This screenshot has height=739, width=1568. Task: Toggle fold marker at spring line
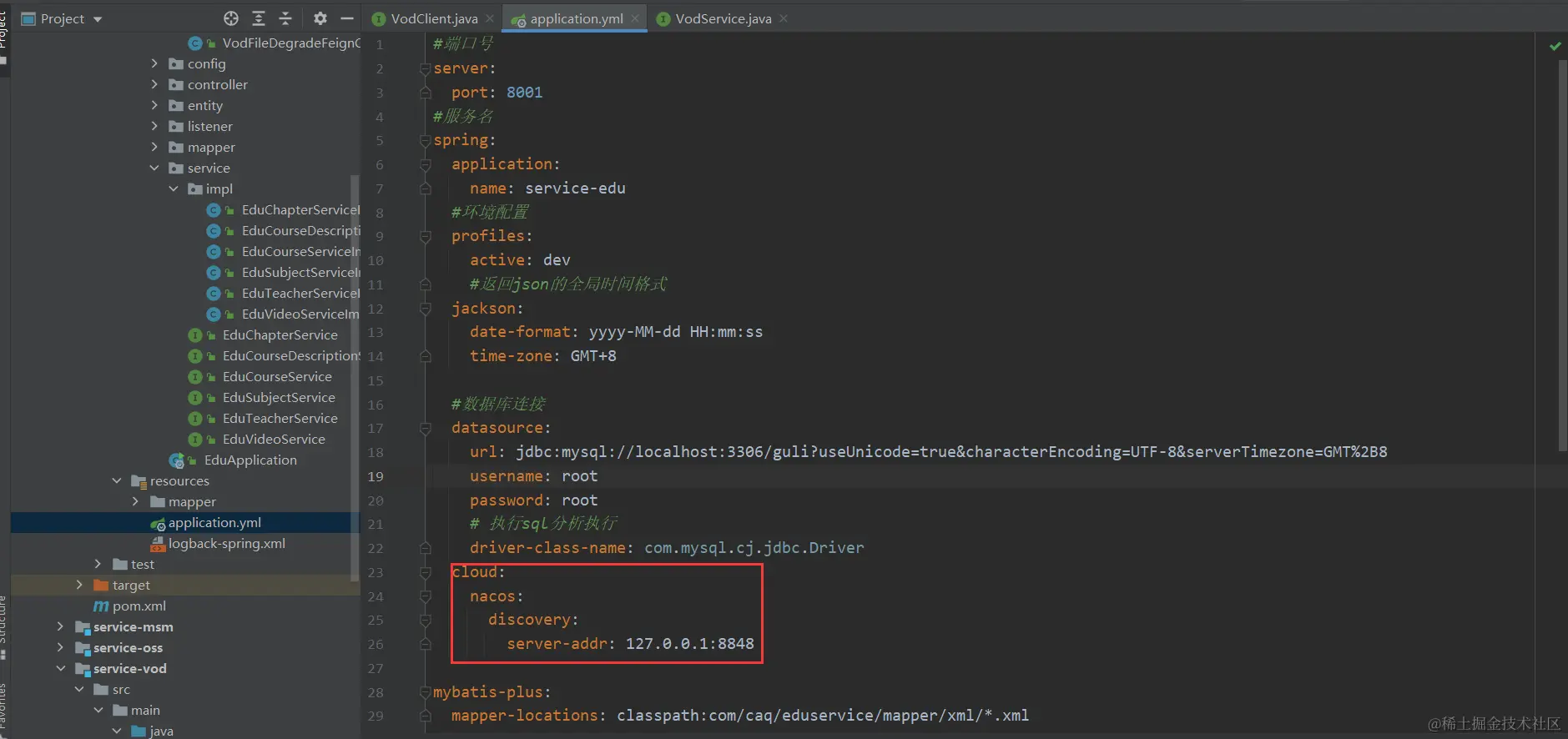point(425,140)
